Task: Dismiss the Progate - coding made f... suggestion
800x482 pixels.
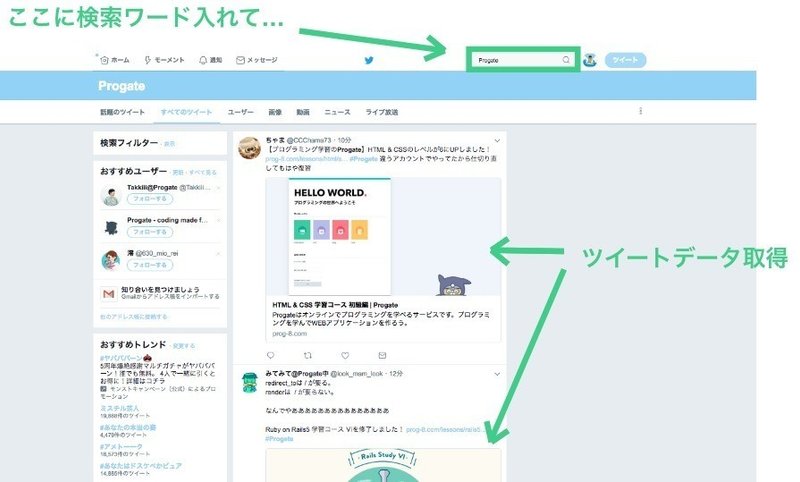Action: point(218,220)
